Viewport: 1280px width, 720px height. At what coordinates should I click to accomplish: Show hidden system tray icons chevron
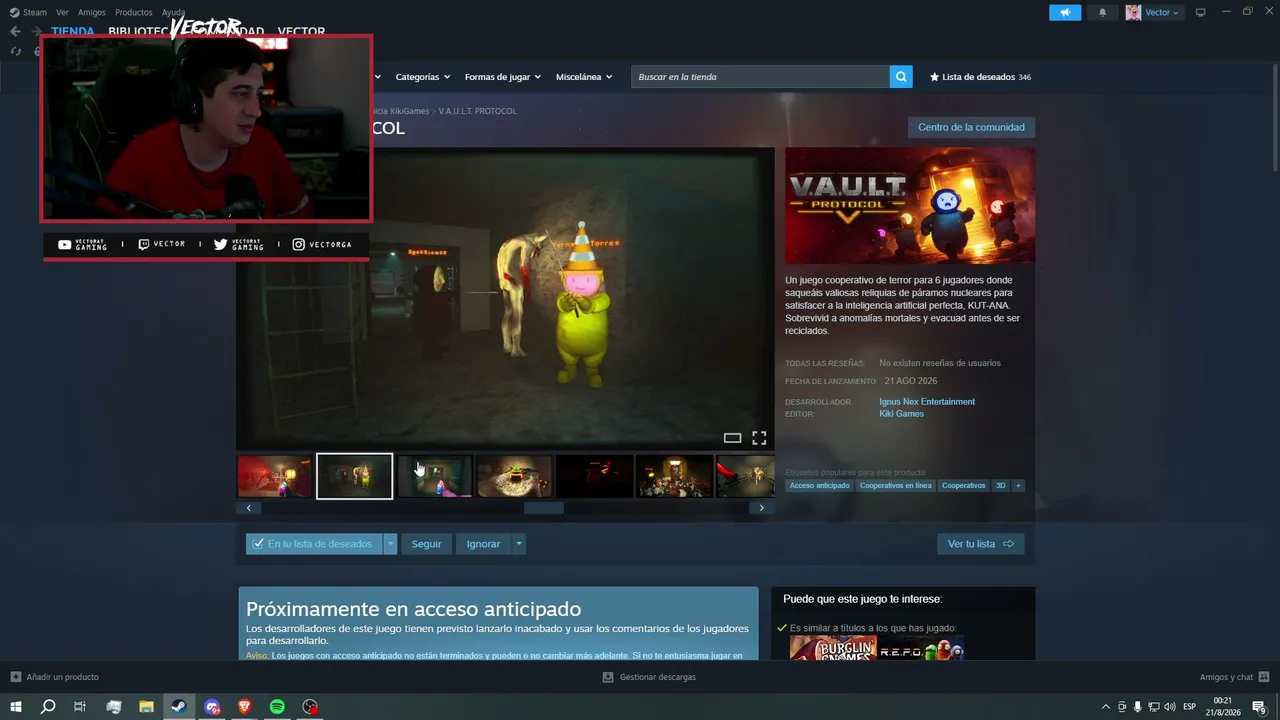click(1105, 707)
